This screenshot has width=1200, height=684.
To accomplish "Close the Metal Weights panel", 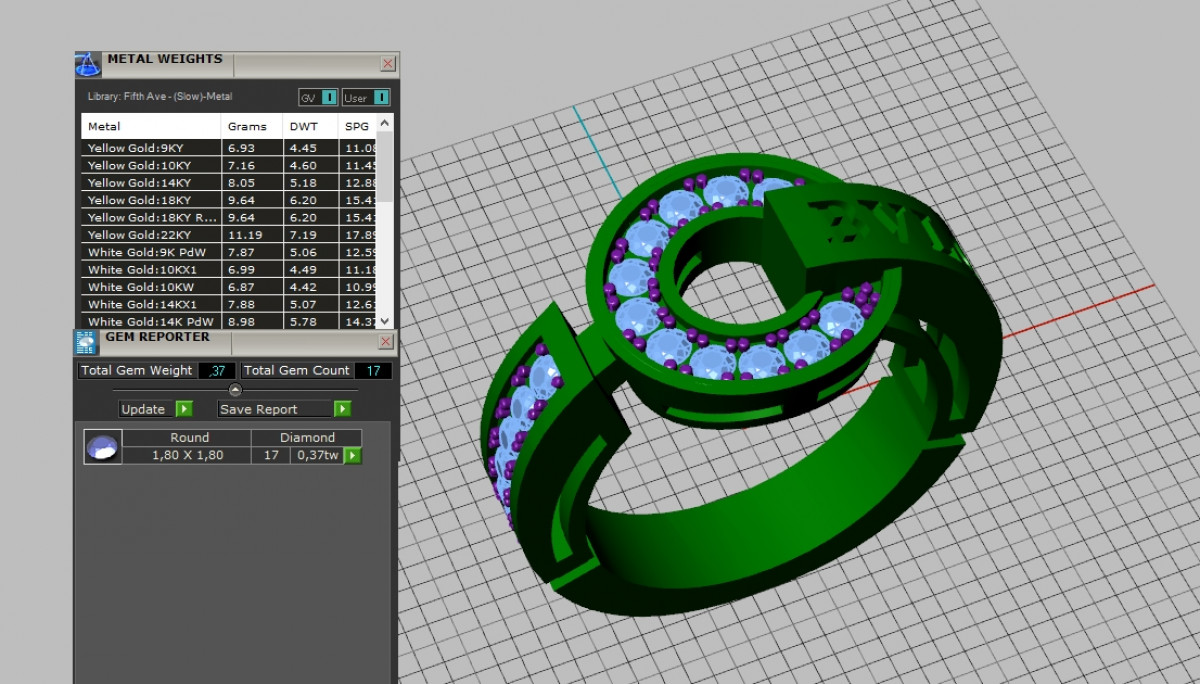I will tap(388, 64).
